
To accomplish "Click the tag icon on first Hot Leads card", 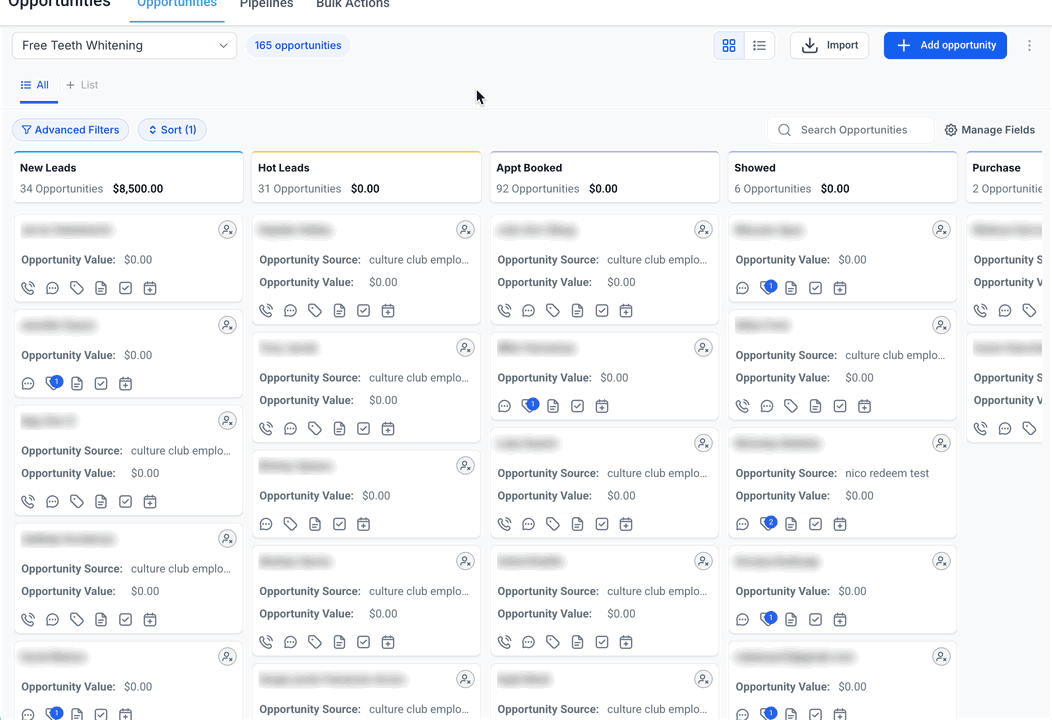I will pyautogui.click(x=315, y=311).
